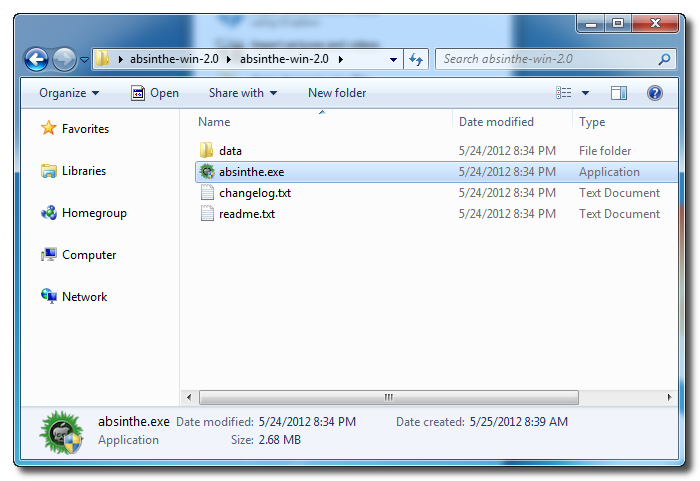Select the data folder name
Screen dimensions: 700x481
[x=230, y=151]
